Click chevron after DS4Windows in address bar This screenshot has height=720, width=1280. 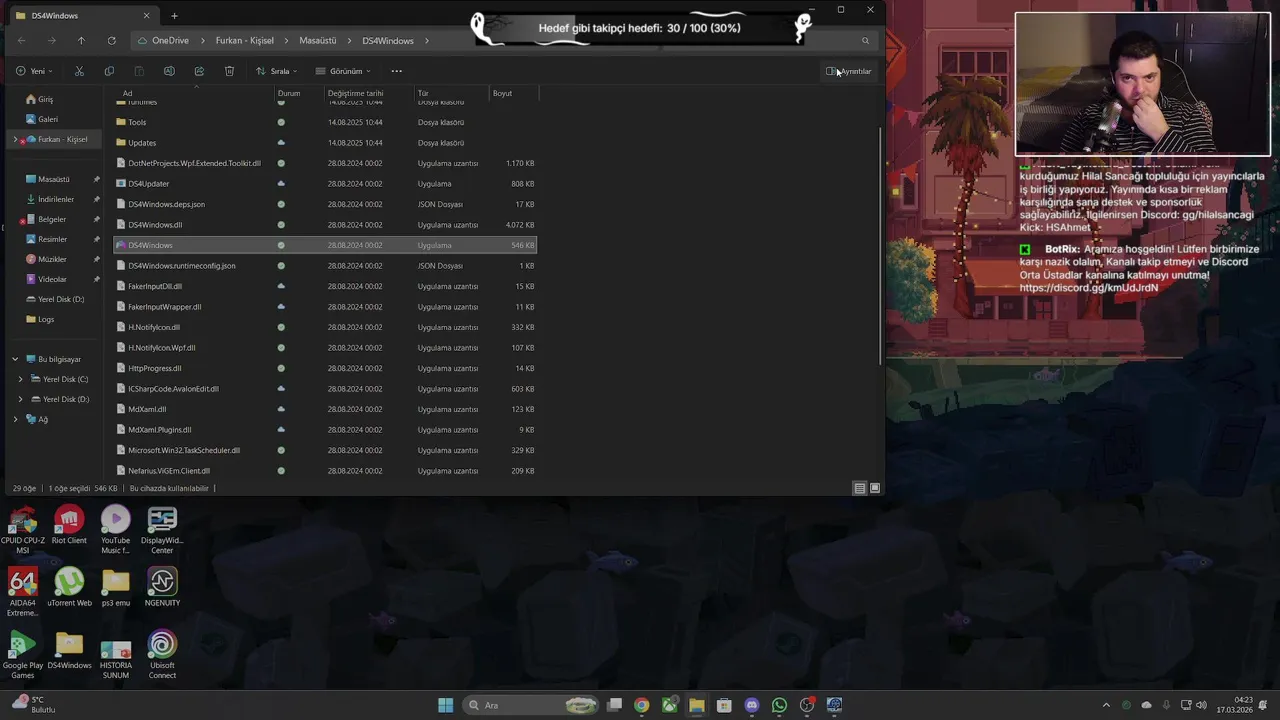pyautogui.click(x=426, y=40)
